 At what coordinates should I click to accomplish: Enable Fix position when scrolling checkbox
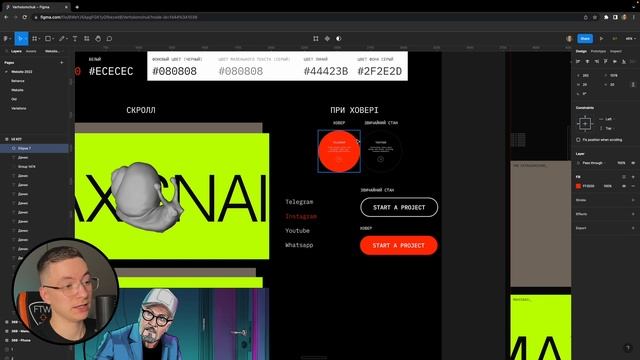(x=578, y=140)
